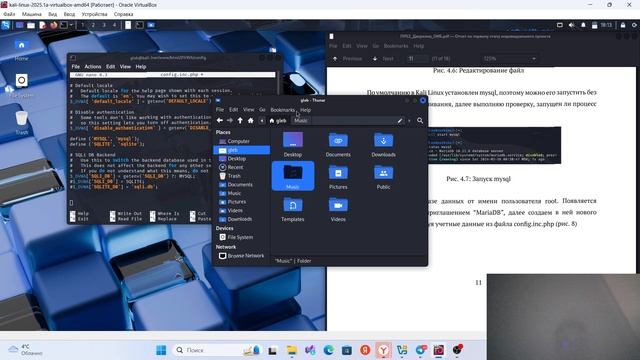Open View menu in Thunar
This screenshot has width=640, height=360.
[249, 110]
